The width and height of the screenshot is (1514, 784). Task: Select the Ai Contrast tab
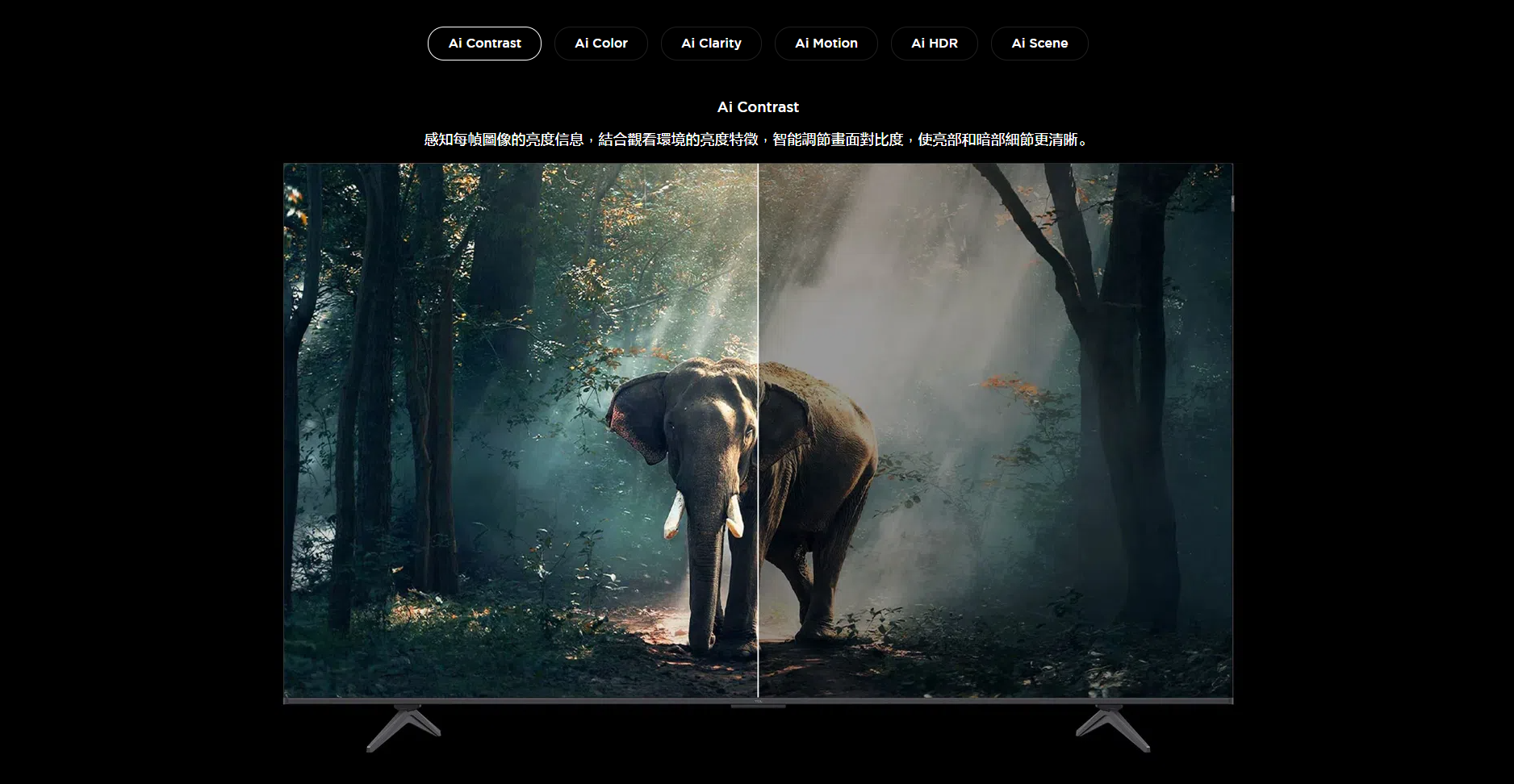tap(484, 44)
